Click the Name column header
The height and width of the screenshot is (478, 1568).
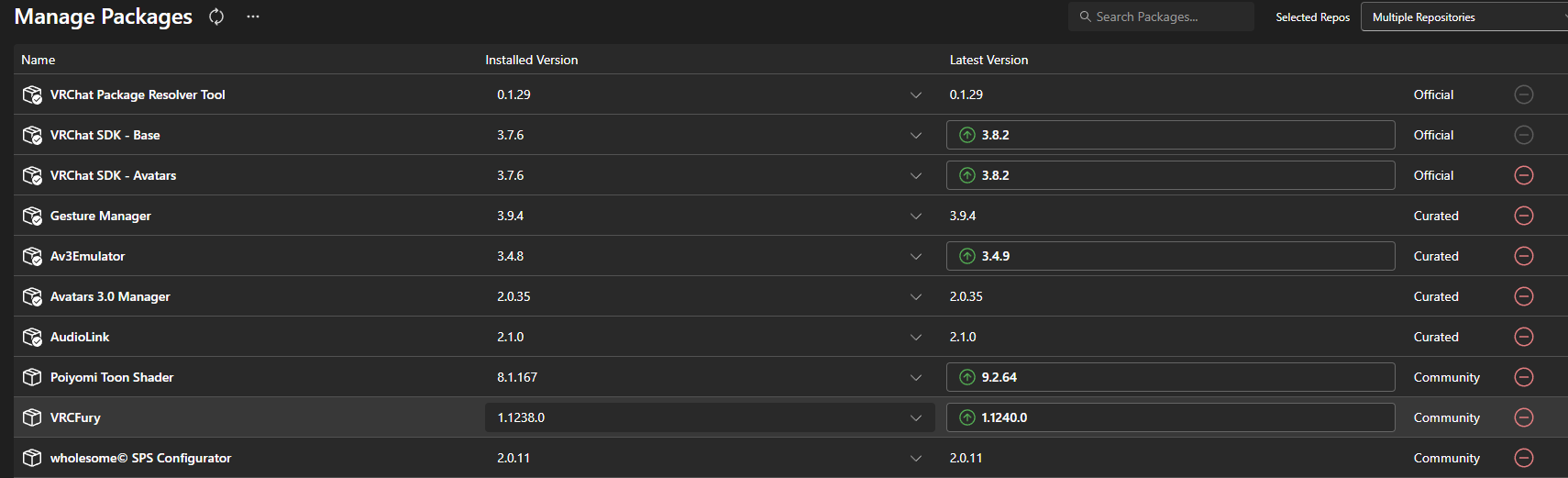point(39,60)
